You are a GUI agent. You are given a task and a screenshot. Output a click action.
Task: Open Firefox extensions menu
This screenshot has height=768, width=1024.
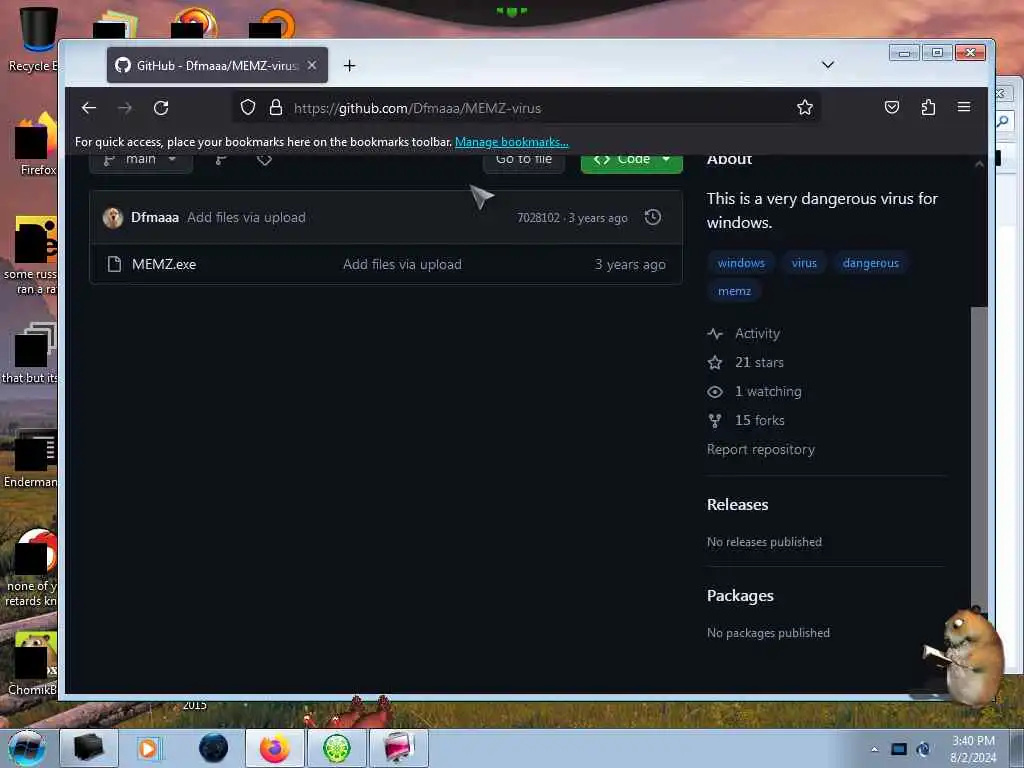point(928,107)
